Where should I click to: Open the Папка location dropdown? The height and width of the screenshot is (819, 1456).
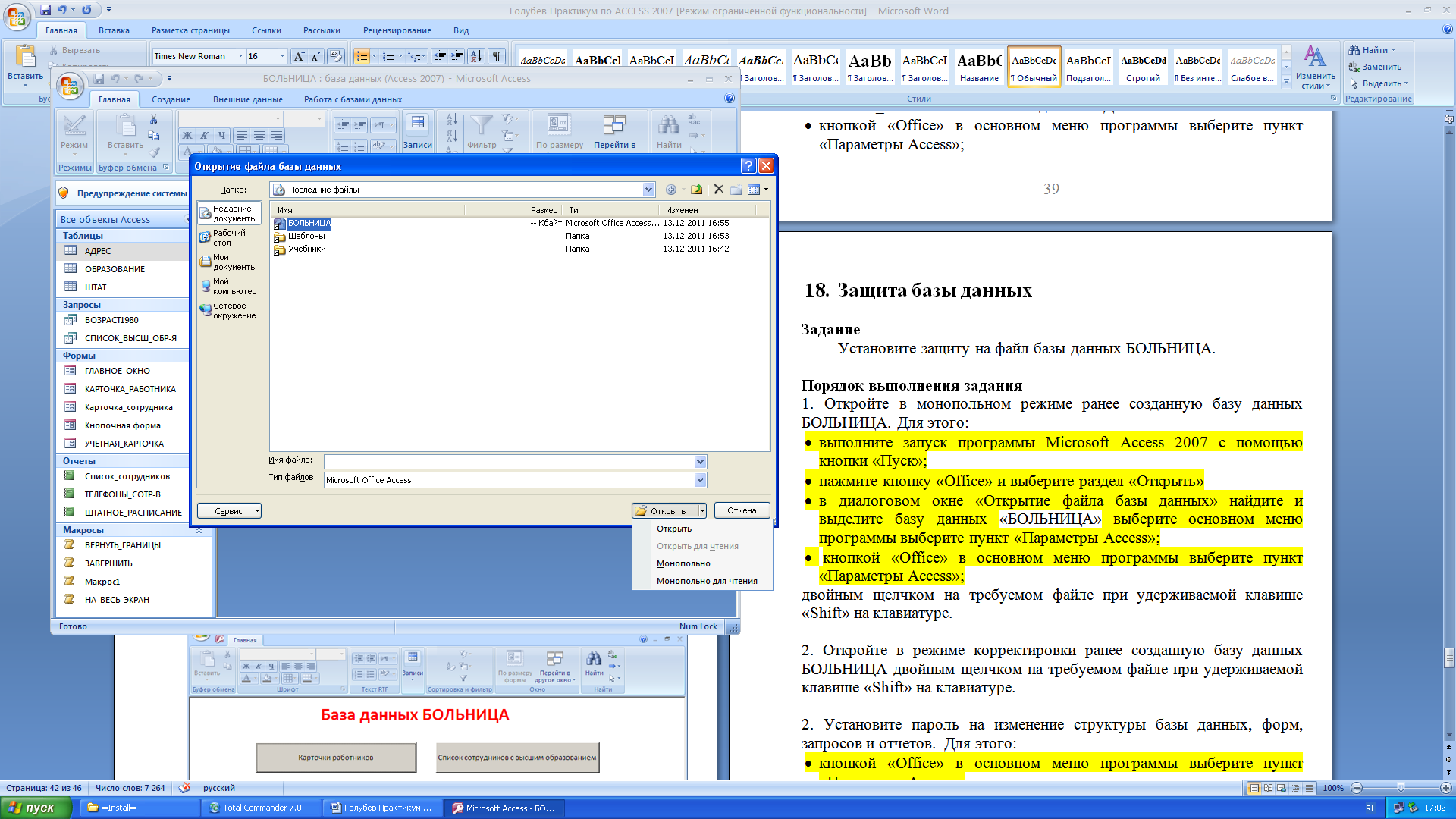[648, 190]
